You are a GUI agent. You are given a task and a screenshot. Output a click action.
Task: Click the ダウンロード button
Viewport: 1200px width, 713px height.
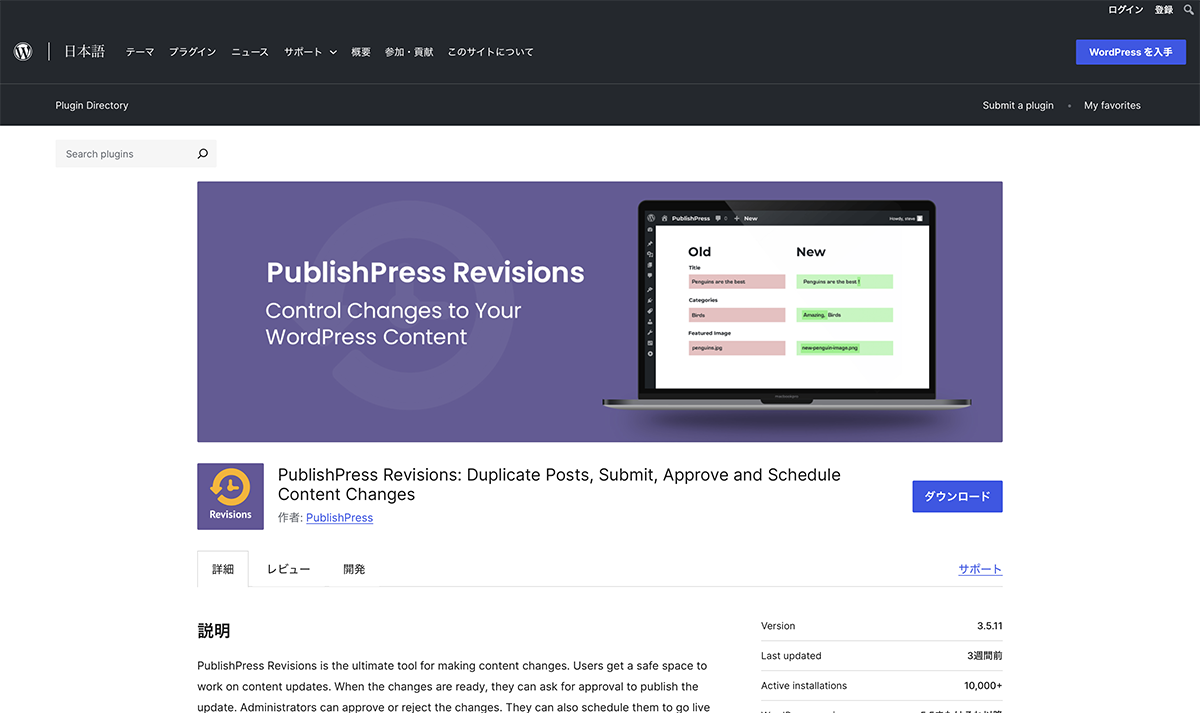957,496
